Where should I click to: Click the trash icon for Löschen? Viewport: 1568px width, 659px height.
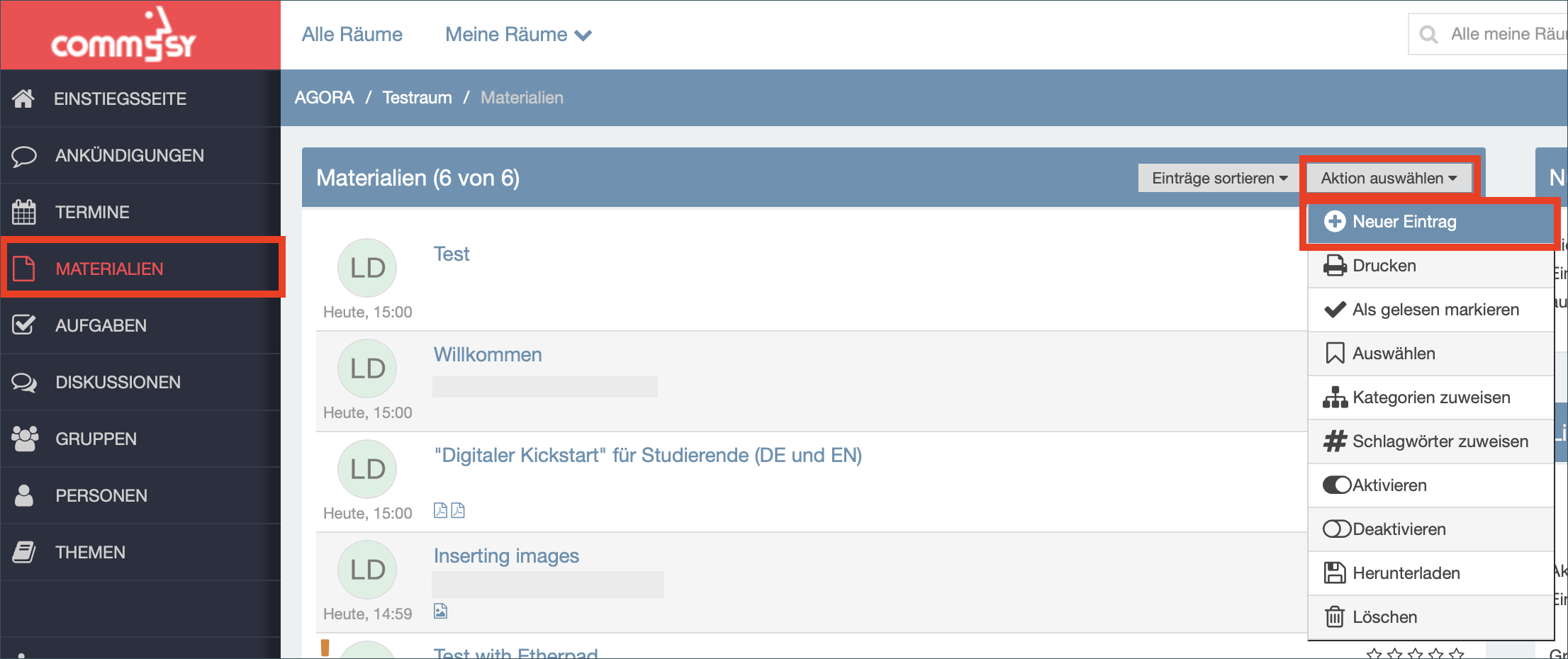pyautogui.click(x=1335, y=617)
